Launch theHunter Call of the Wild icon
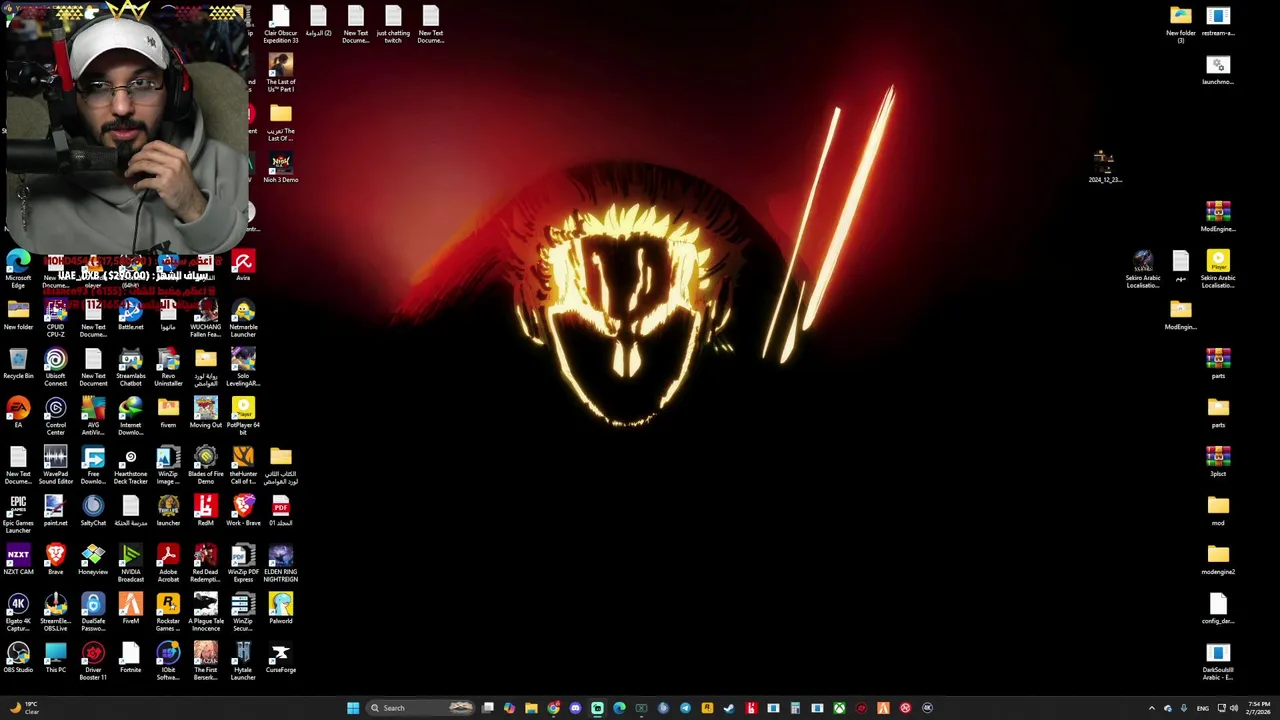Screen dimensions: 1280x720 pyautogui.click(x=243, y=466)
